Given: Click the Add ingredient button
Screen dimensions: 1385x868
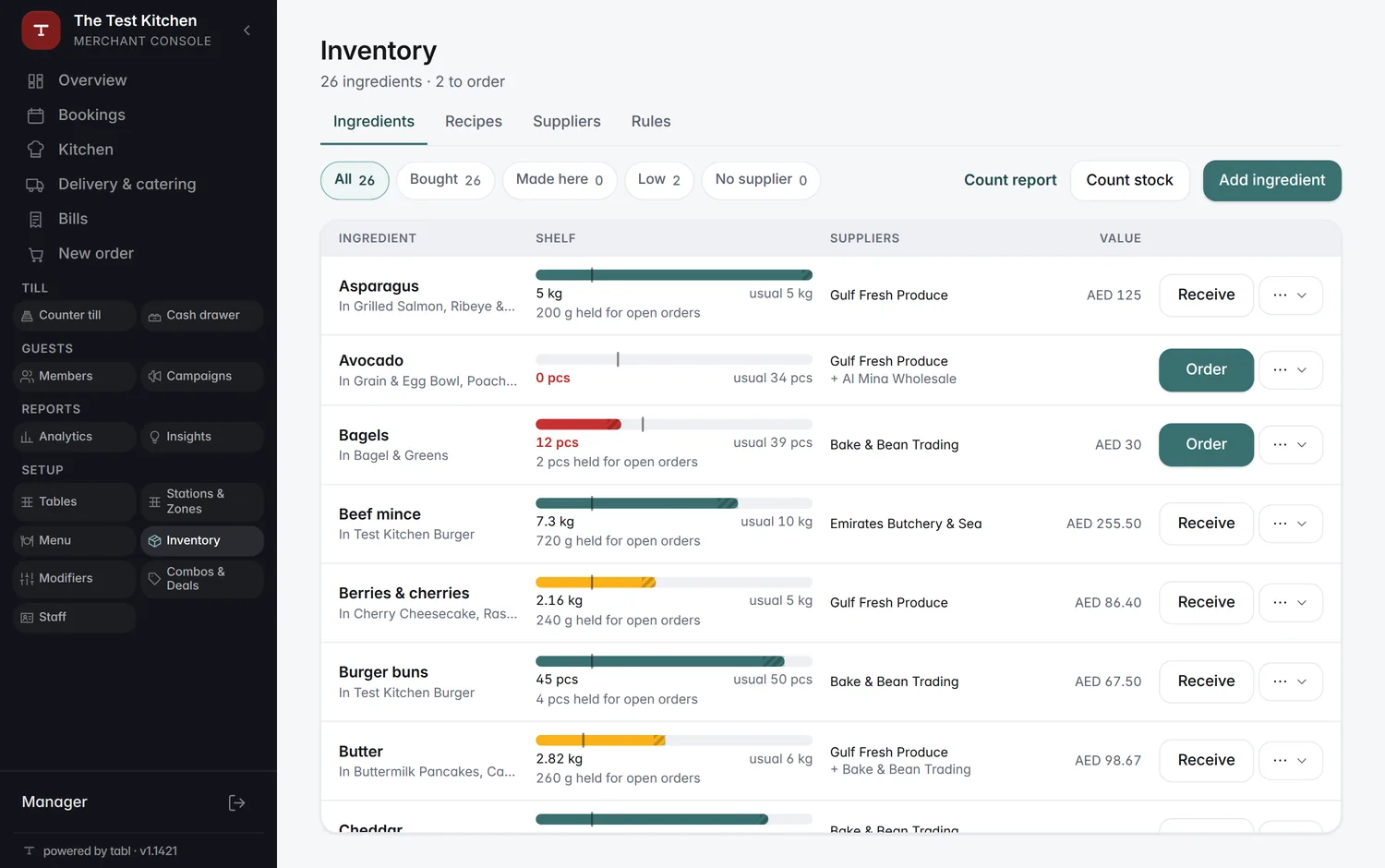Looking at the screenshot, I should pyautogui.click(x=1272, y=181).
